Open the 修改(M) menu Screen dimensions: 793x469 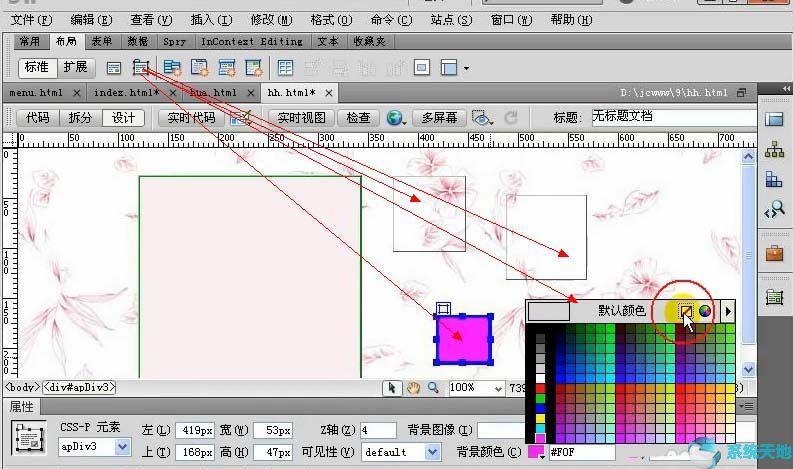click(271, 20)
